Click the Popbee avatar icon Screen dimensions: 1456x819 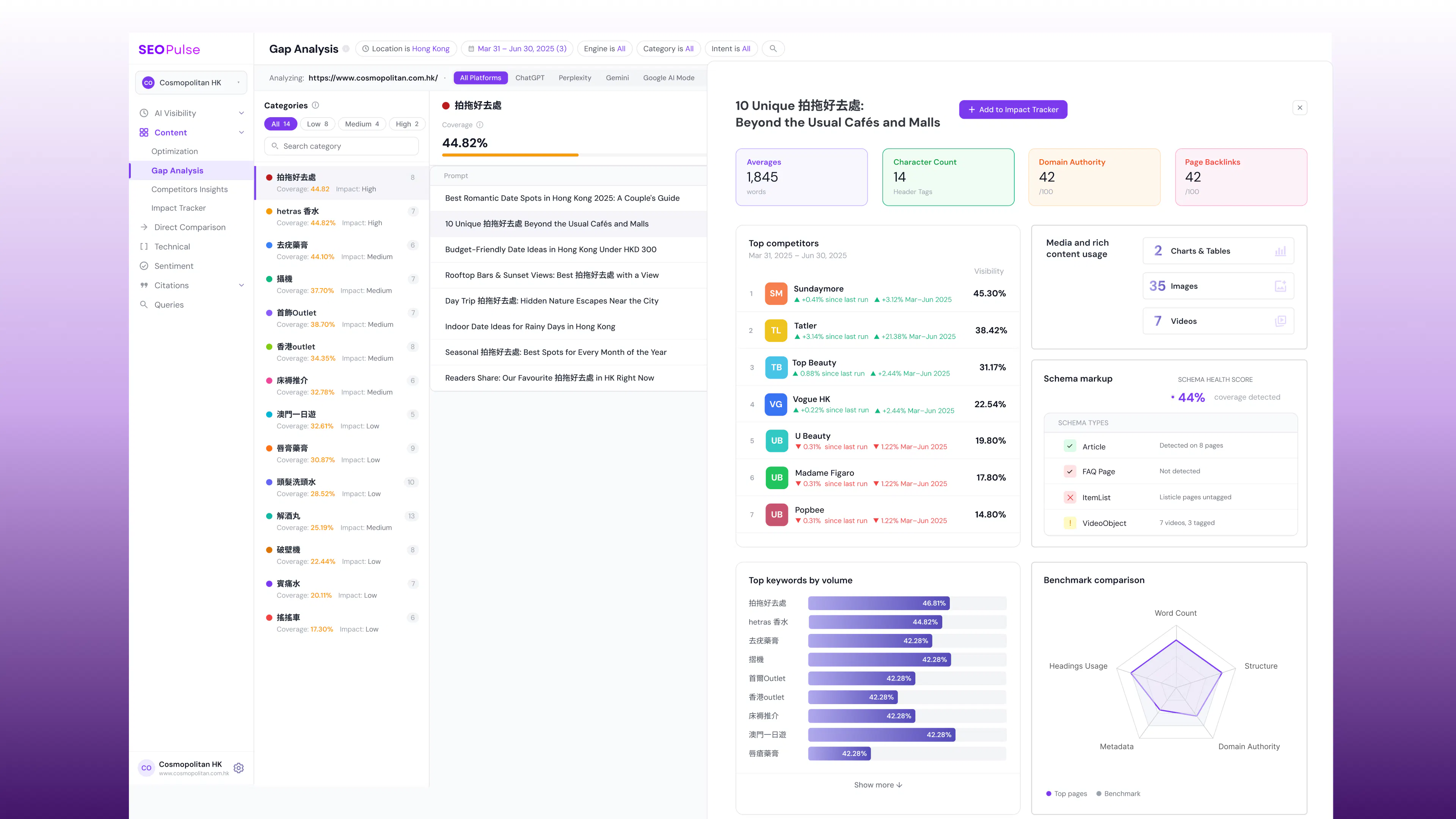tap(777, 515)
